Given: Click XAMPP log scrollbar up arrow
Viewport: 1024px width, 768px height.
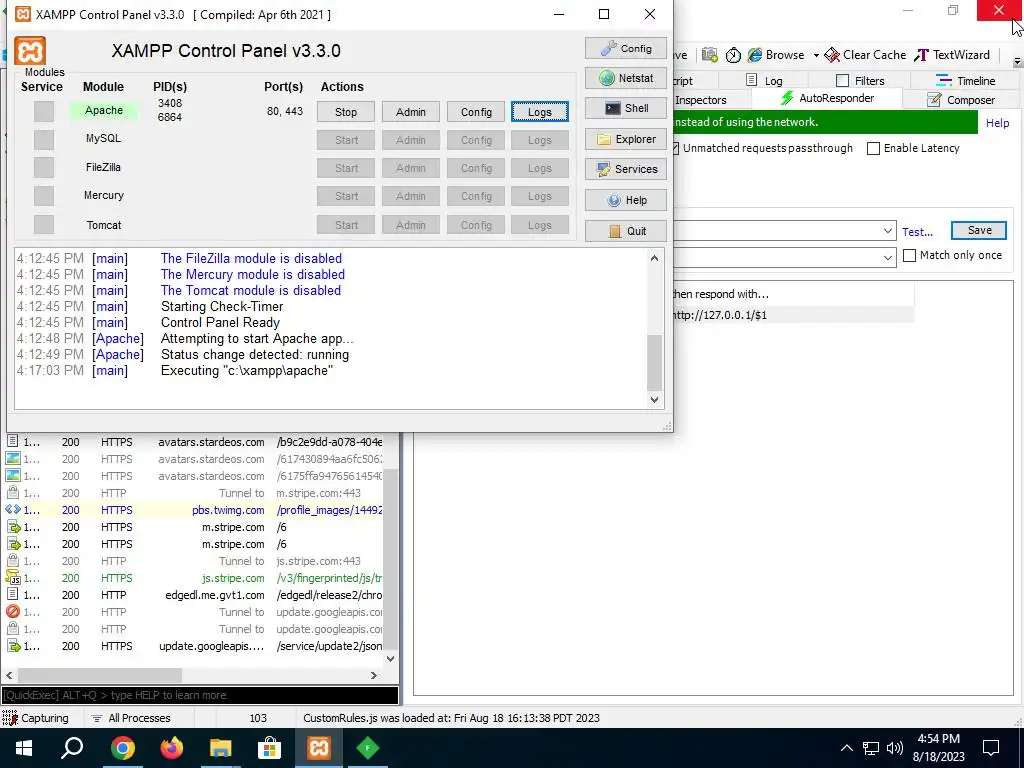Looking at the screenshot, I should coord(654,259).
